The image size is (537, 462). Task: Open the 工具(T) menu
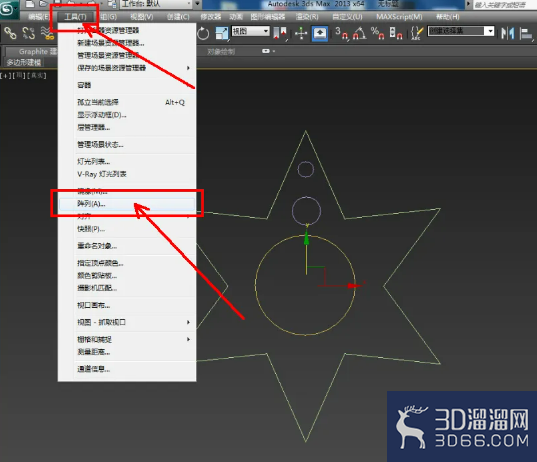75,17
